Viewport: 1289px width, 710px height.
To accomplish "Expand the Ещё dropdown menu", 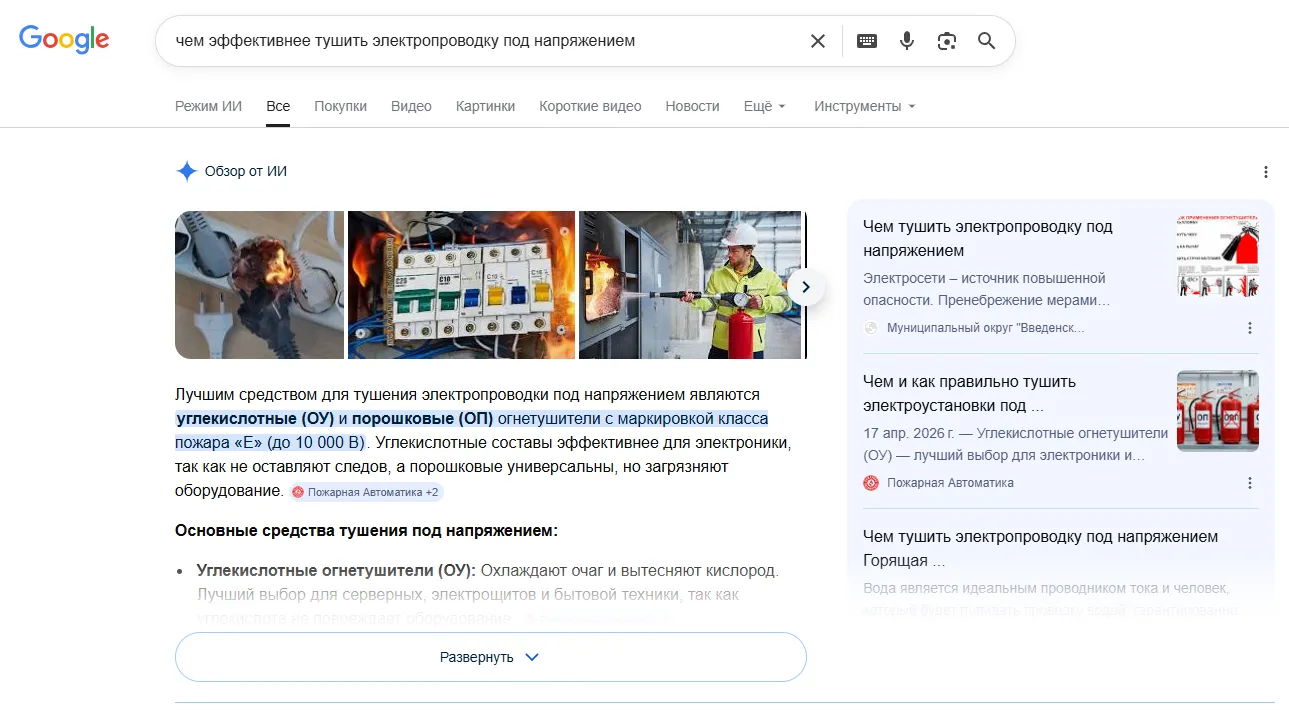I will tap(765, 106).
